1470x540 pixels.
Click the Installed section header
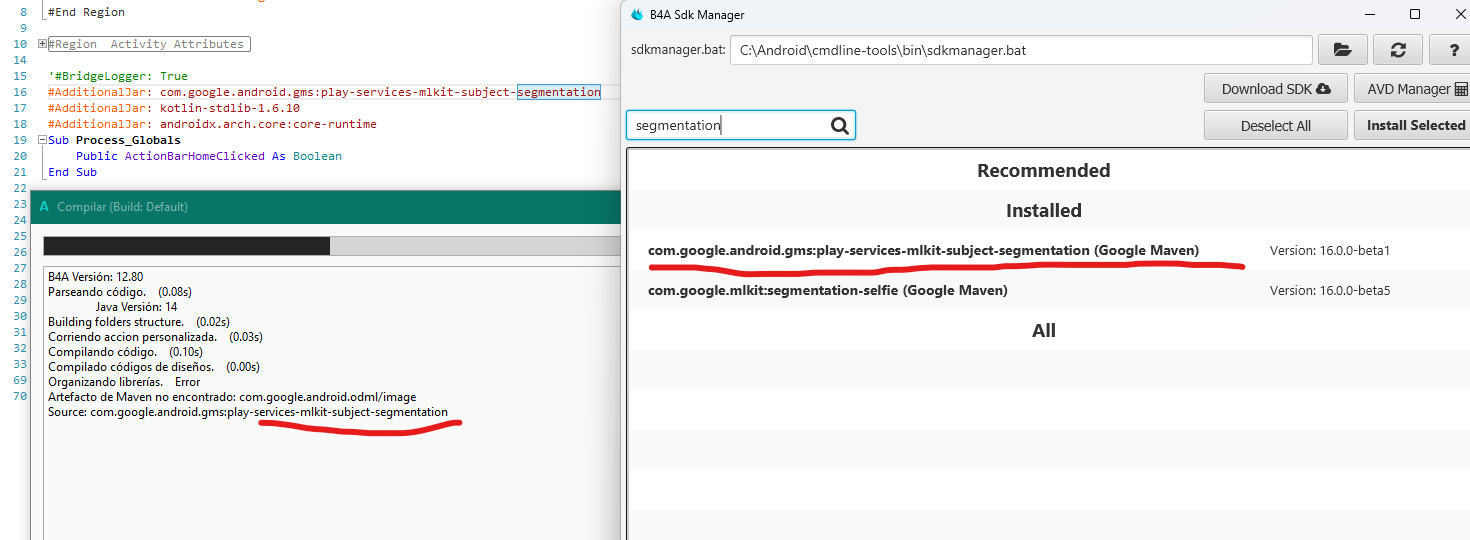click(1044, 211)
